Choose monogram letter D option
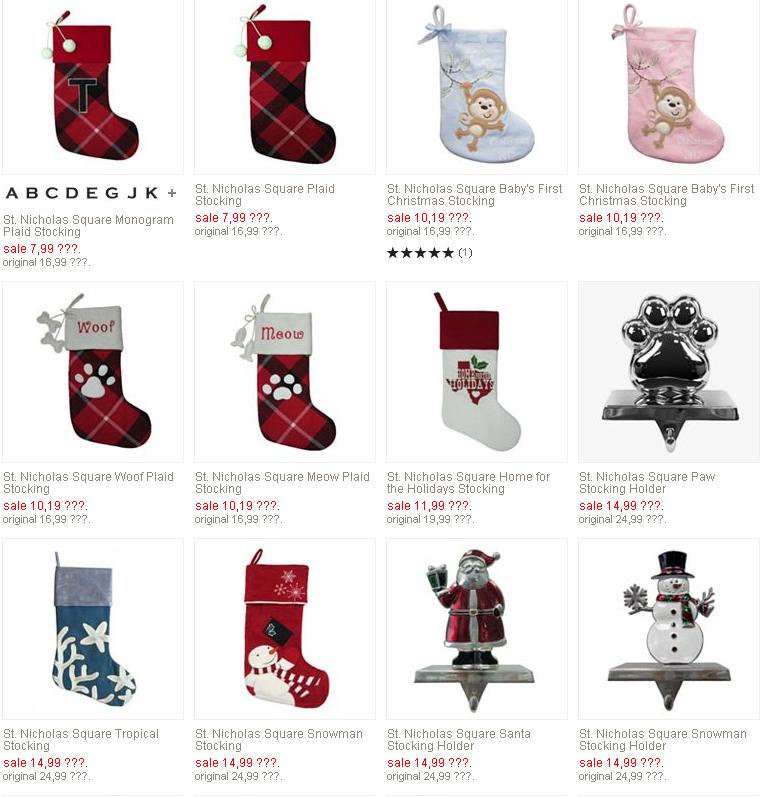 [72, 193]
